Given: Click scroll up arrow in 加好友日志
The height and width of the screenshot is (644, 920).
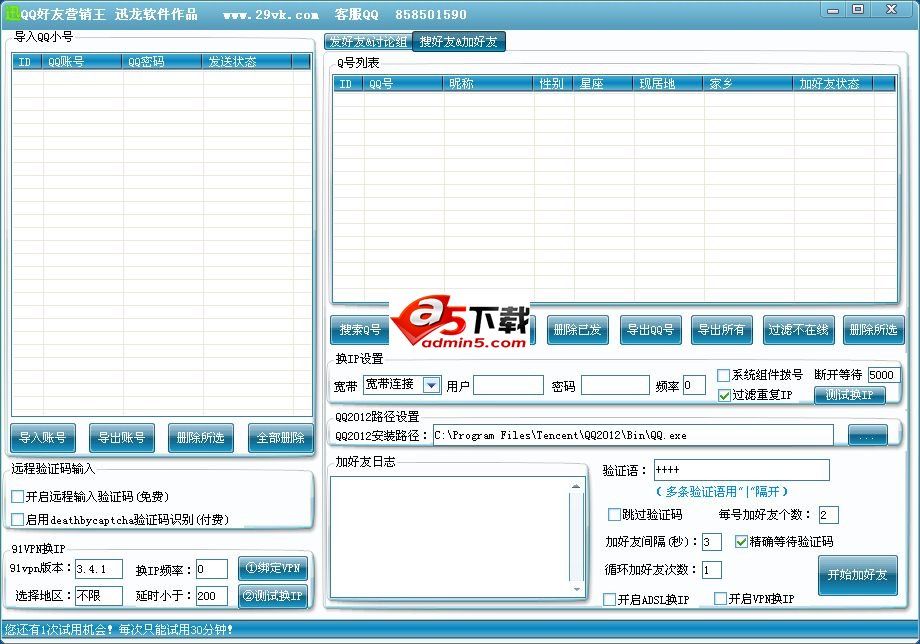Looking at the screenshot, I should pos(576,486).
